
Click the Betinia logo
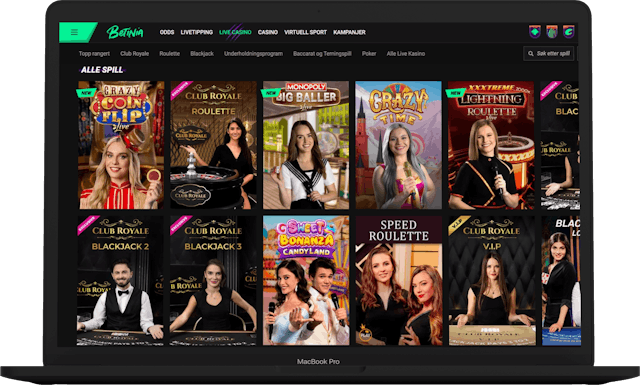click(125, 32)
